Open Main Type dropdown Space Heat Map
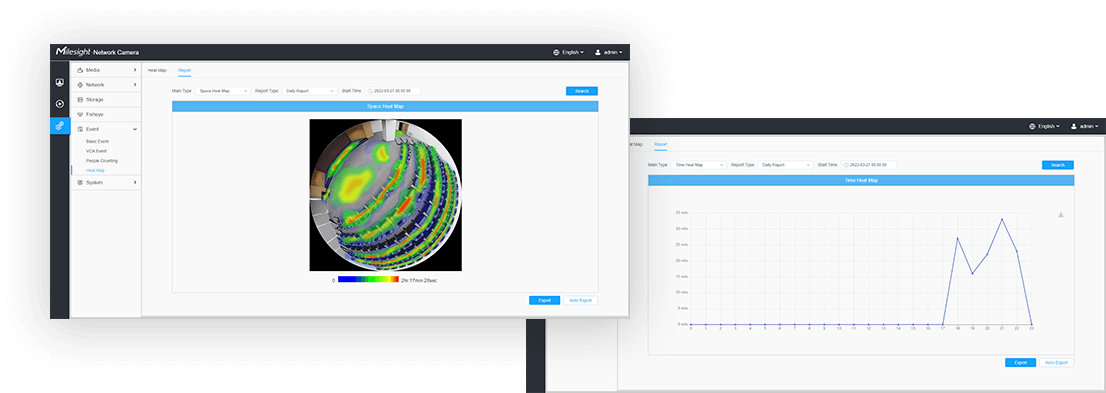 coord(222,91)
